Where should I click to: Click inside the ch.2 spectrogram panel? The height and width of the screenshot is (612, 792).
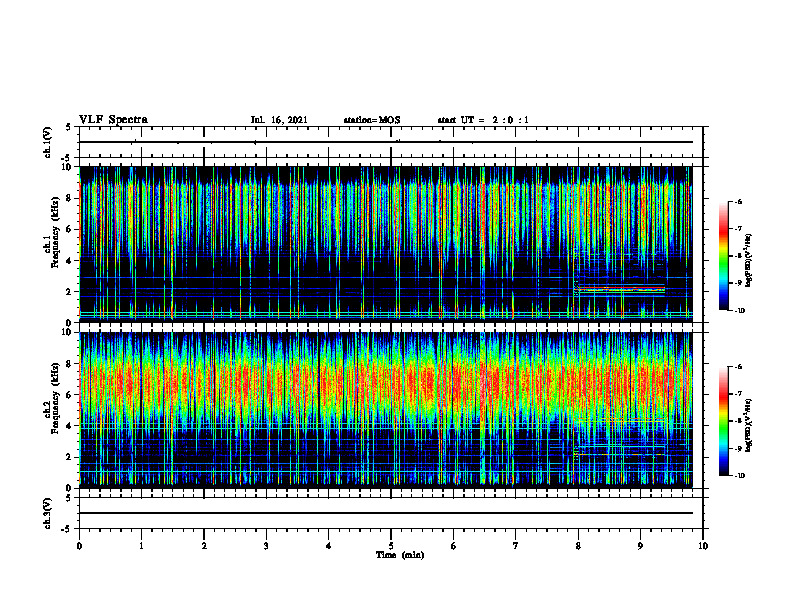click(386, 410)
